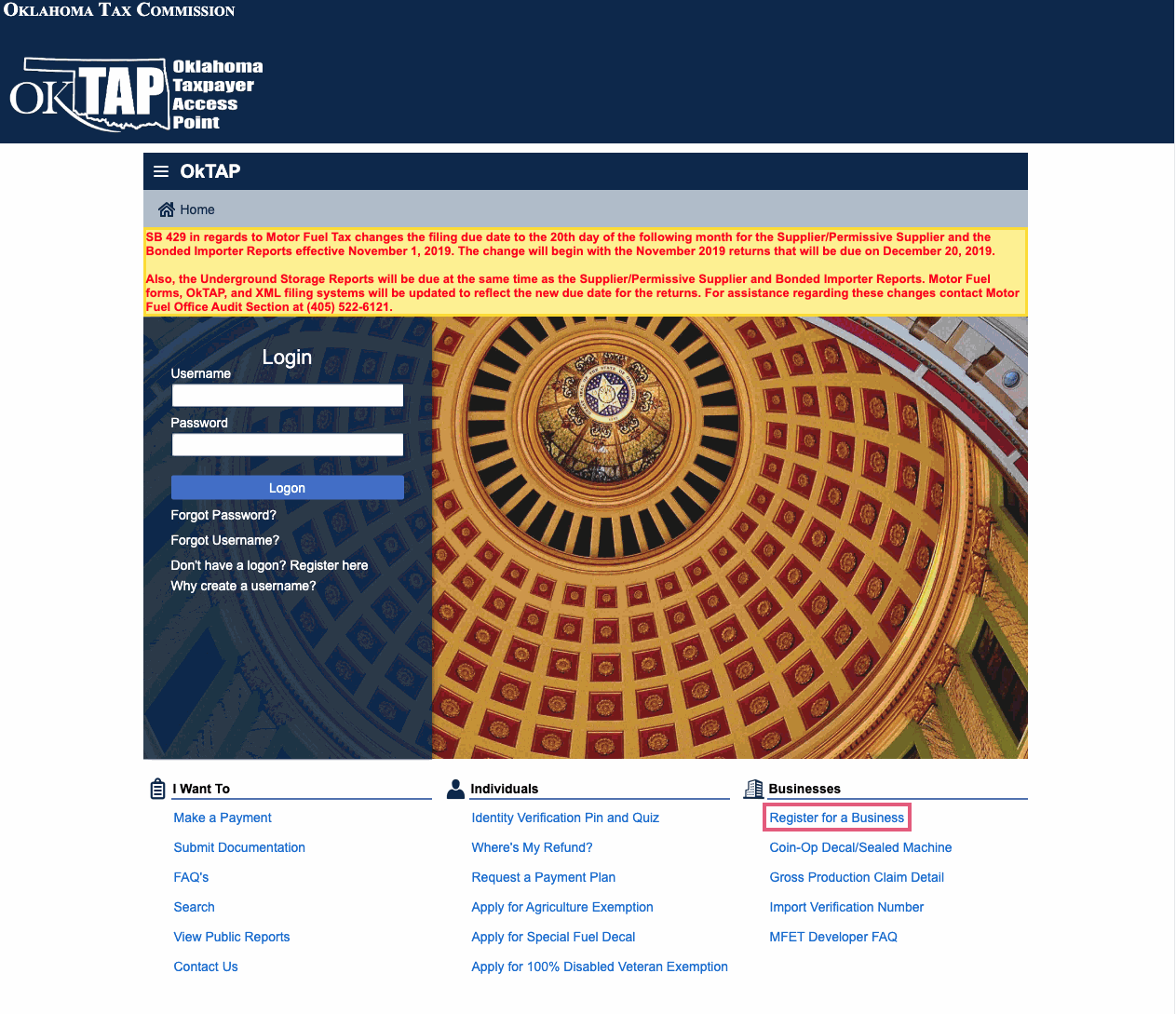Select Gross Production Claim Detail
The height and width of the screenshot is (1014, 1176).
857,877
